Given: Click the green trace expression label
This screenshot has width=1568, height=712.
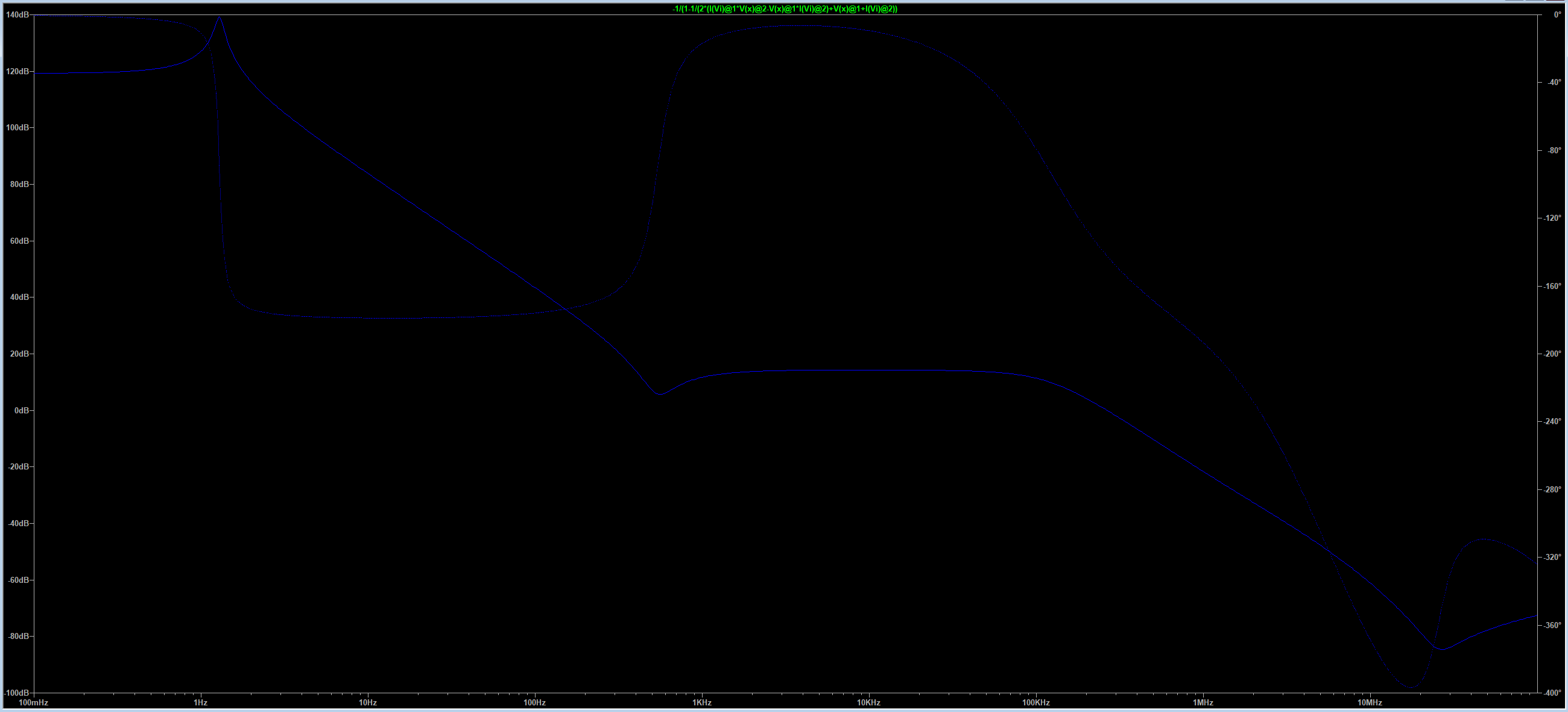Looking at the screenshot, I should click(784, 9).
